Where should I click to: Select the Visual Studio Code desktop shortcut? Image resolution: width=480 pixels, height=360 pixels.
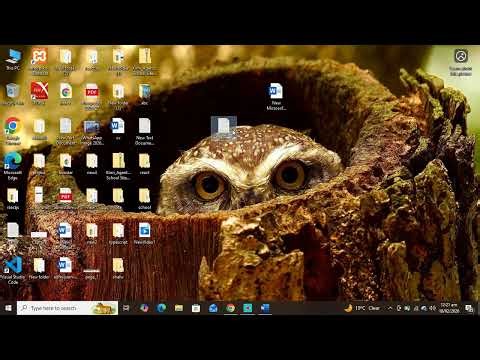[x=13, y=270]
